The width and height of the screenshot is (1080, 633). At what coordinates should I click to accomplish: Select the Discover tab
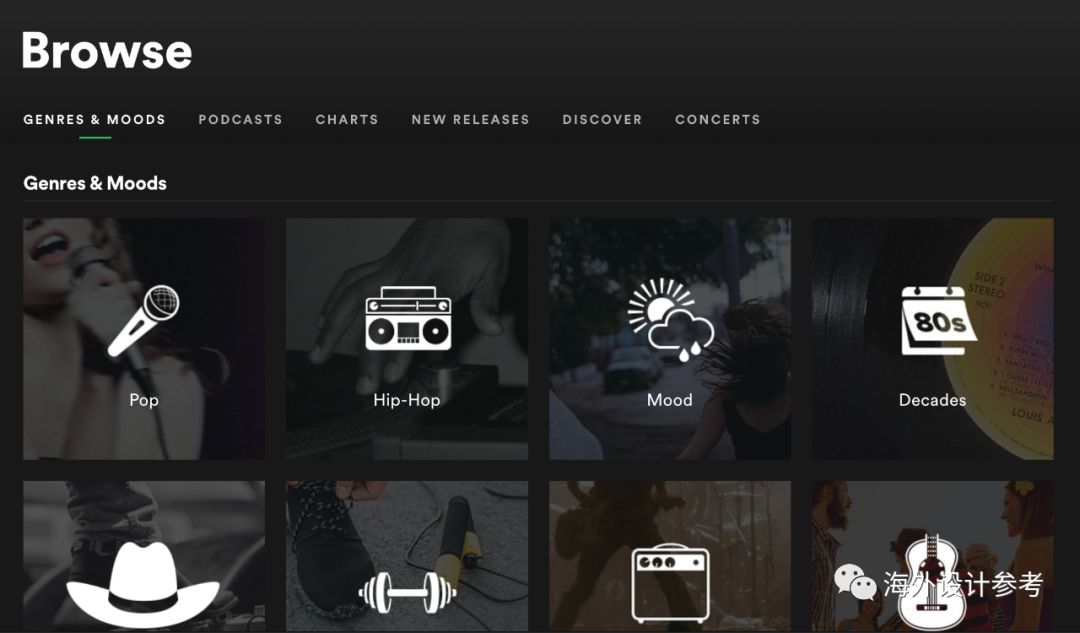click(602, 119)
